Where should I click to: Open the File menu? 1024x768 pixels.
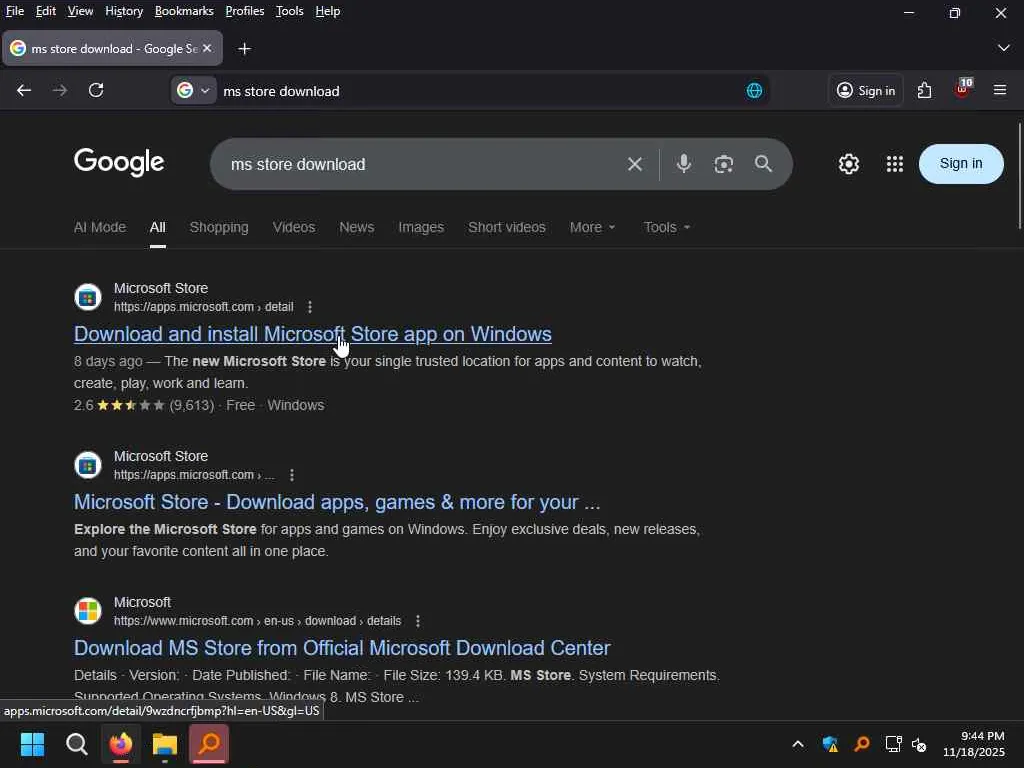click(14, 11)
